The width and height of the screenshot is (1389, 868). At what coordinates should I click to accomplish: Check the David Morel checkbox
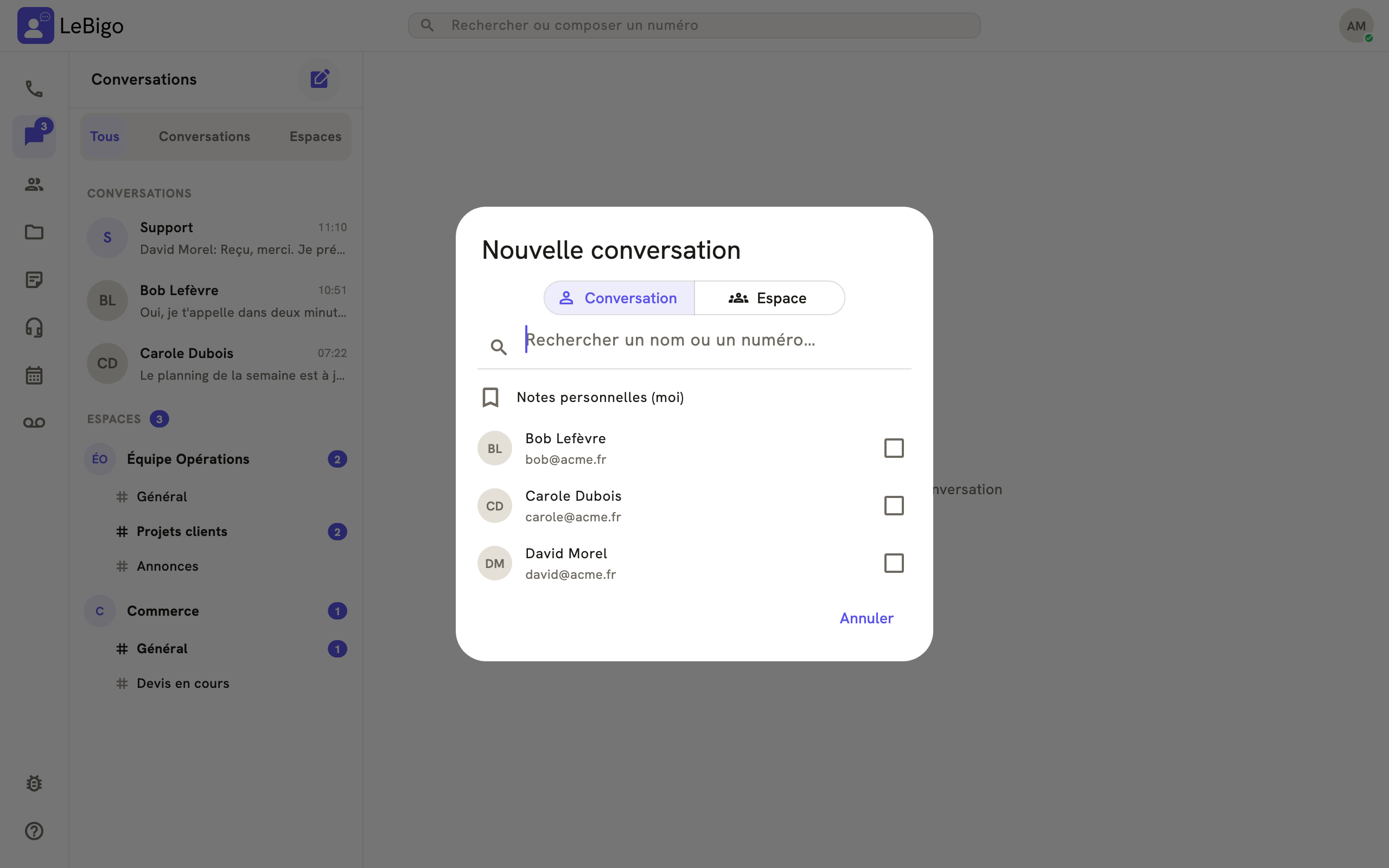(x=894, y=563)
